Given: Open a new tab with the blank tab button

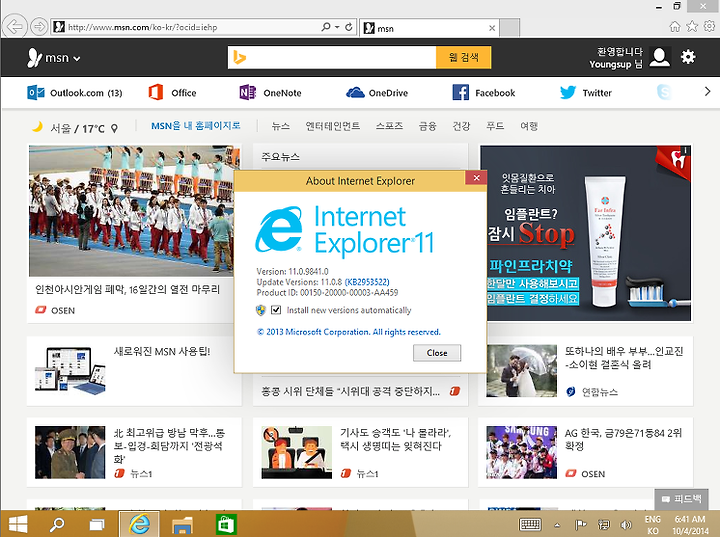Looking at the screenshot, I should 509,28.
